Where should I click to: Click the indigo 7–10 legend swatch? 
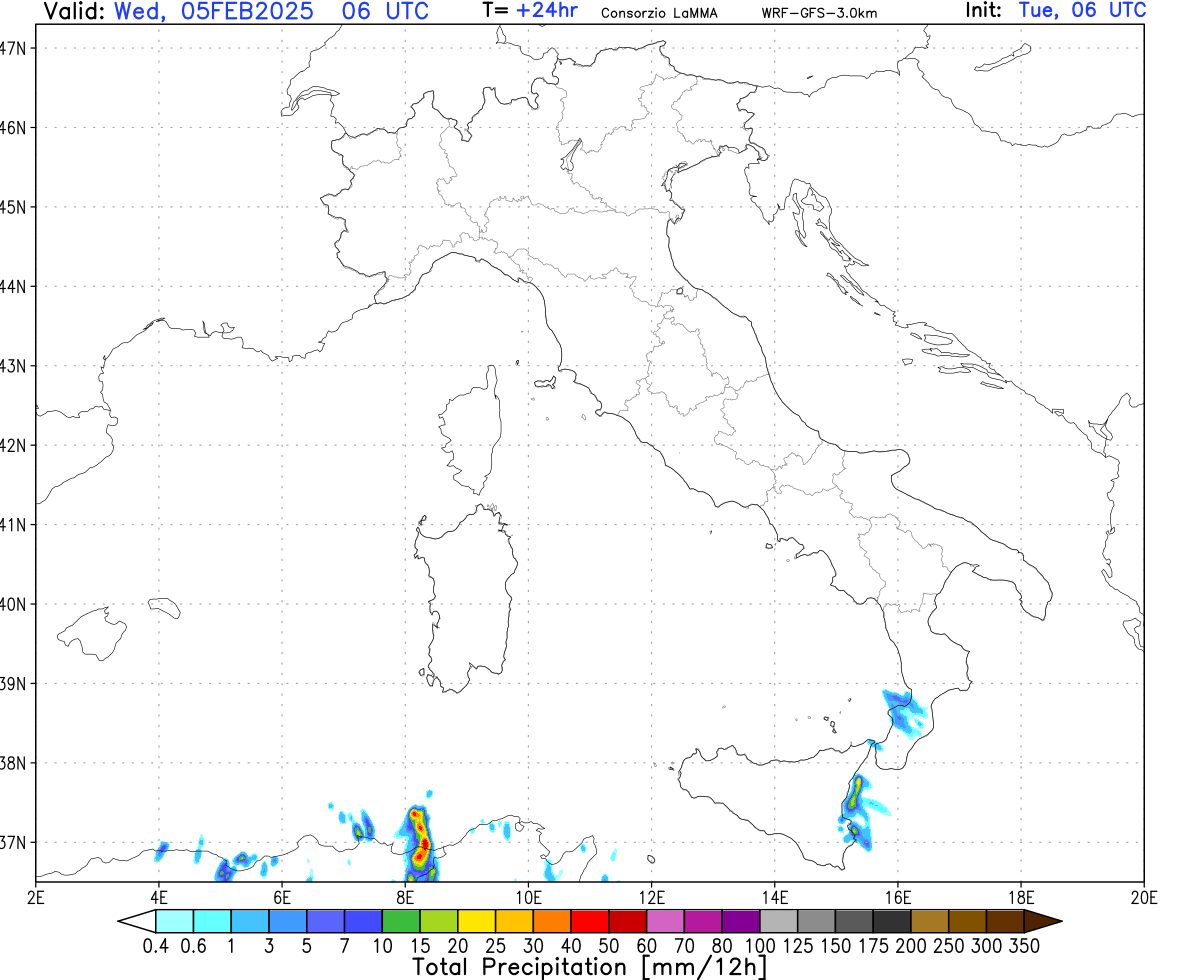tap(363, 921)
